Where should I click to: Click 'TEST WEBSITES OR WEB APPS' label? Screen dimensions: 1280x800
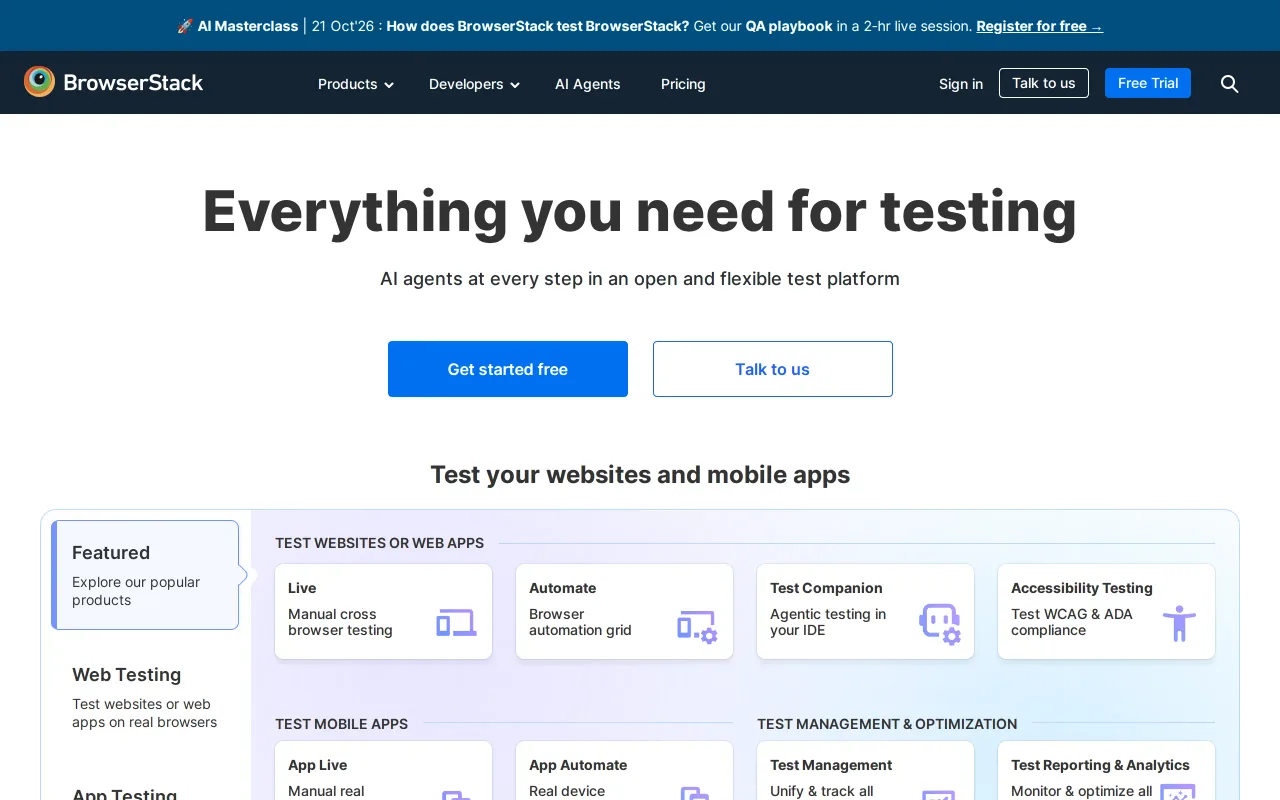point(379,543)
